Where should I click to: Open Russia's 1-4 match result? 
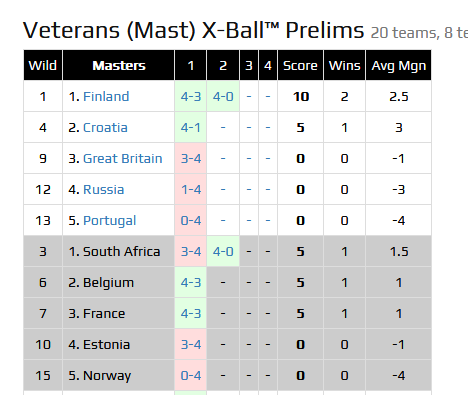(191, 190)
